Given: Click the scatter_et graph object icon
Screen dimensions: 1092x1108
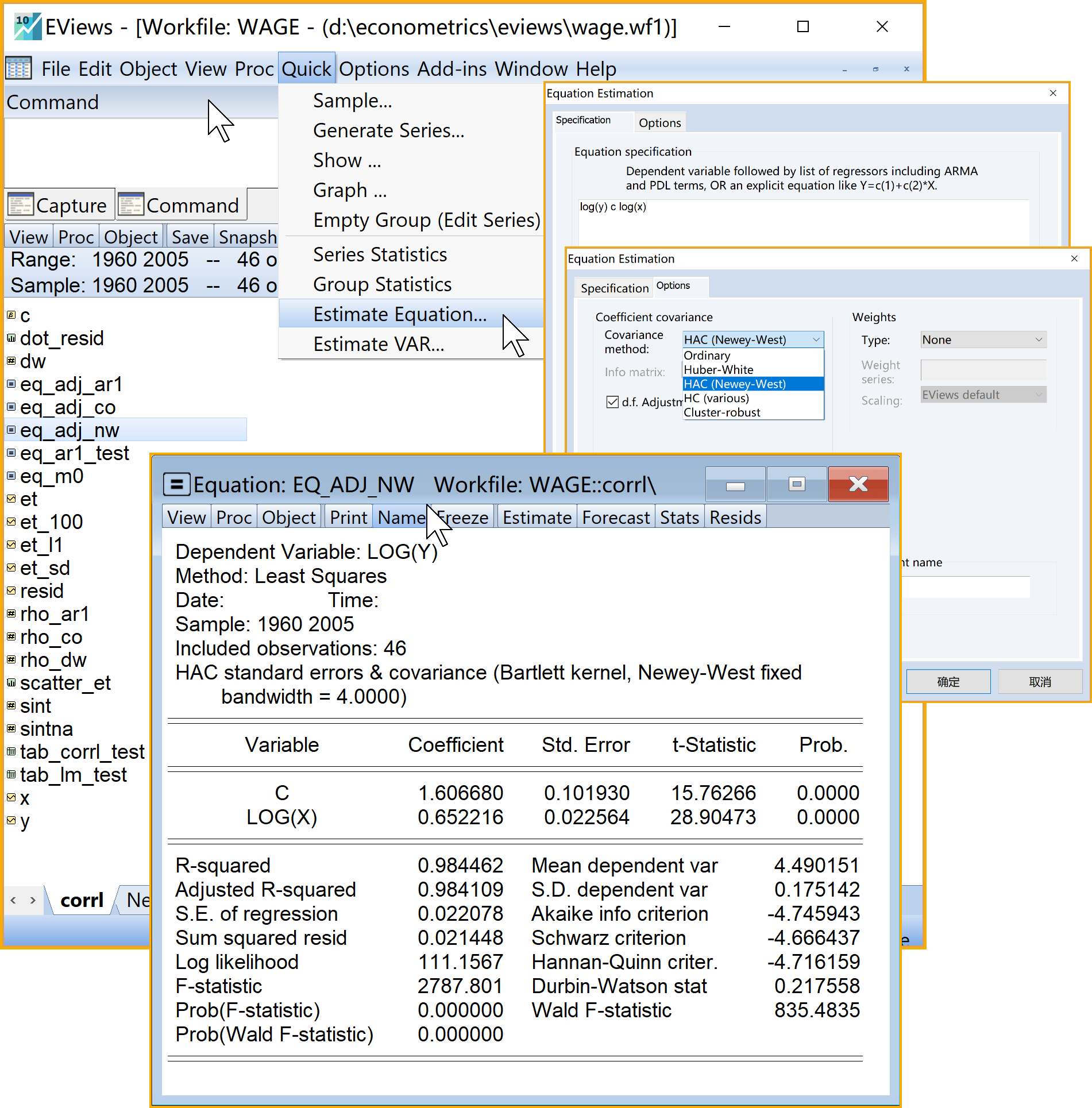Looking at the screenshot, I should (11, 682).
